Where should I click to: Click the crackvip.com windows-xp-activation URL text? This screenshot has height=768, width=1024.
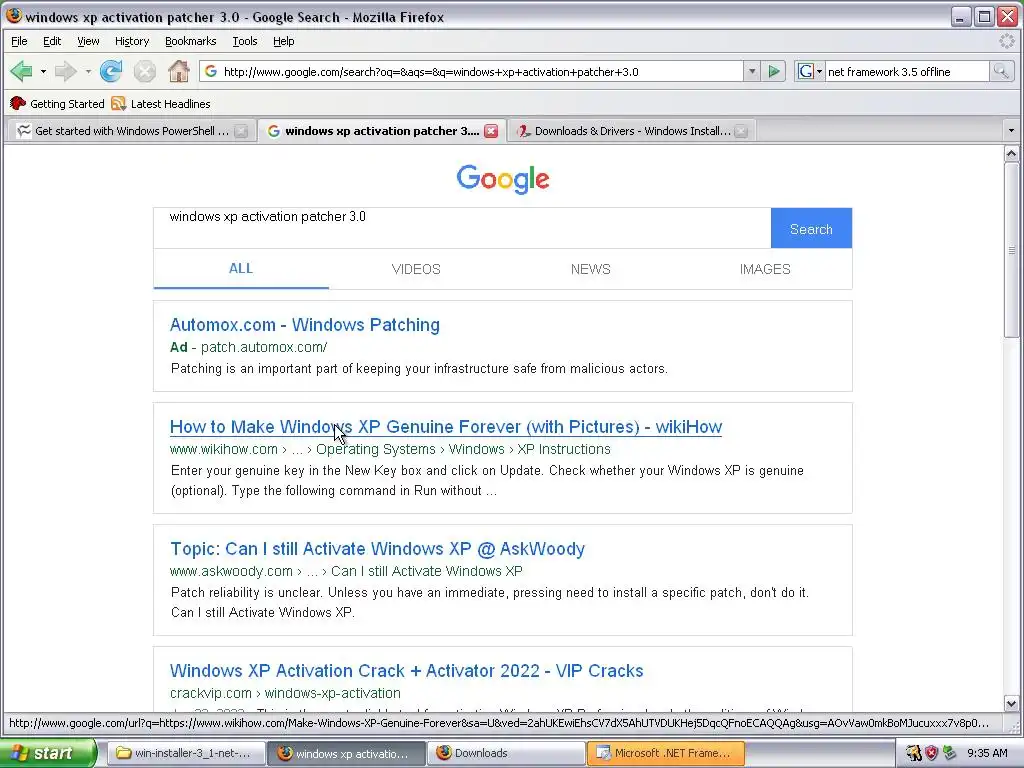click(x=285, y=693)
